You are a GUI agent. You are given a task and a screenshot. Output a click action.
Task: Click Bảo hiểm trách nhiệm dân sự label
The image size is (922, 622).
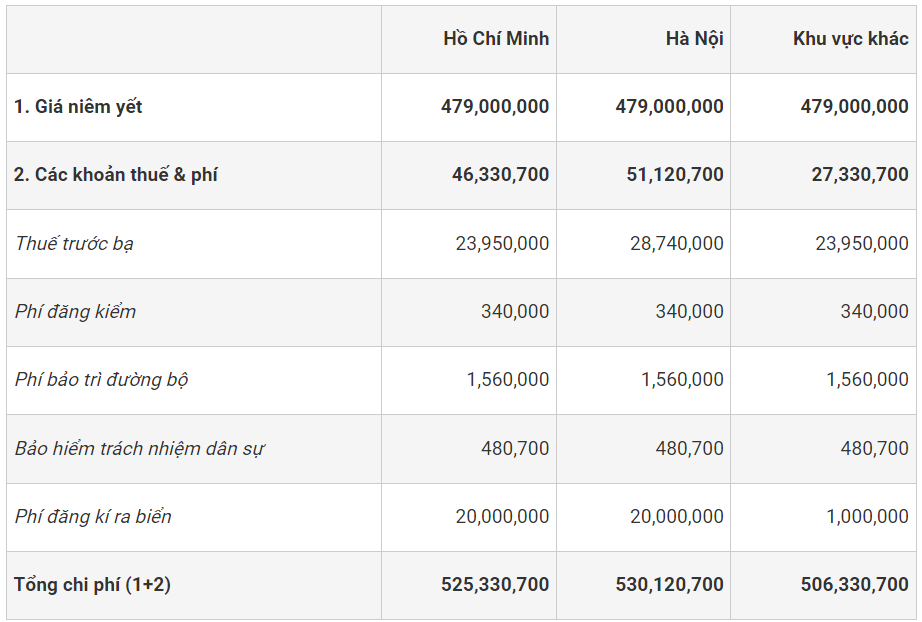click(139, 448)
